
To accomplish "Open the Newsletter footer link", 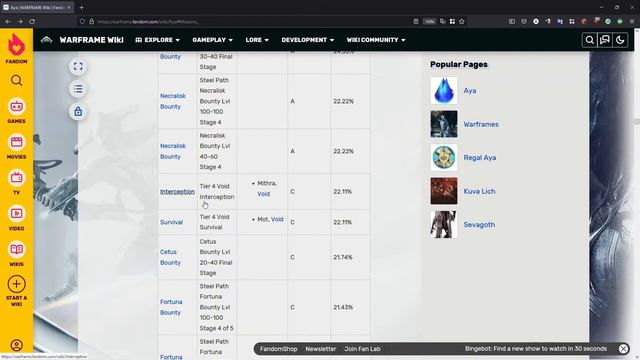I will point(320,349).
